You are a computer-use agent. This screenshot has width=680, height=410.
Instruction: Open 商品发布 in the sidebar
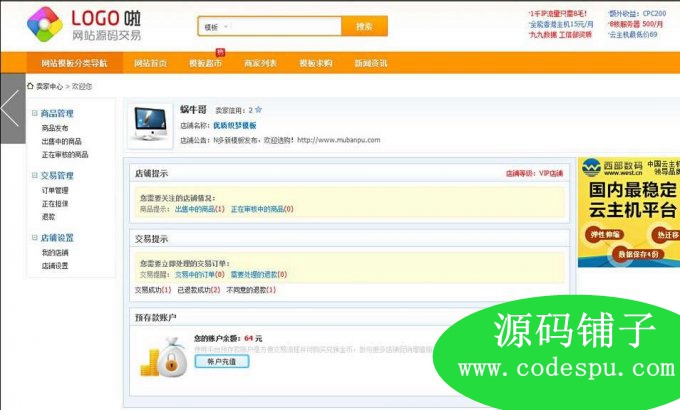[x=55, y=128]
